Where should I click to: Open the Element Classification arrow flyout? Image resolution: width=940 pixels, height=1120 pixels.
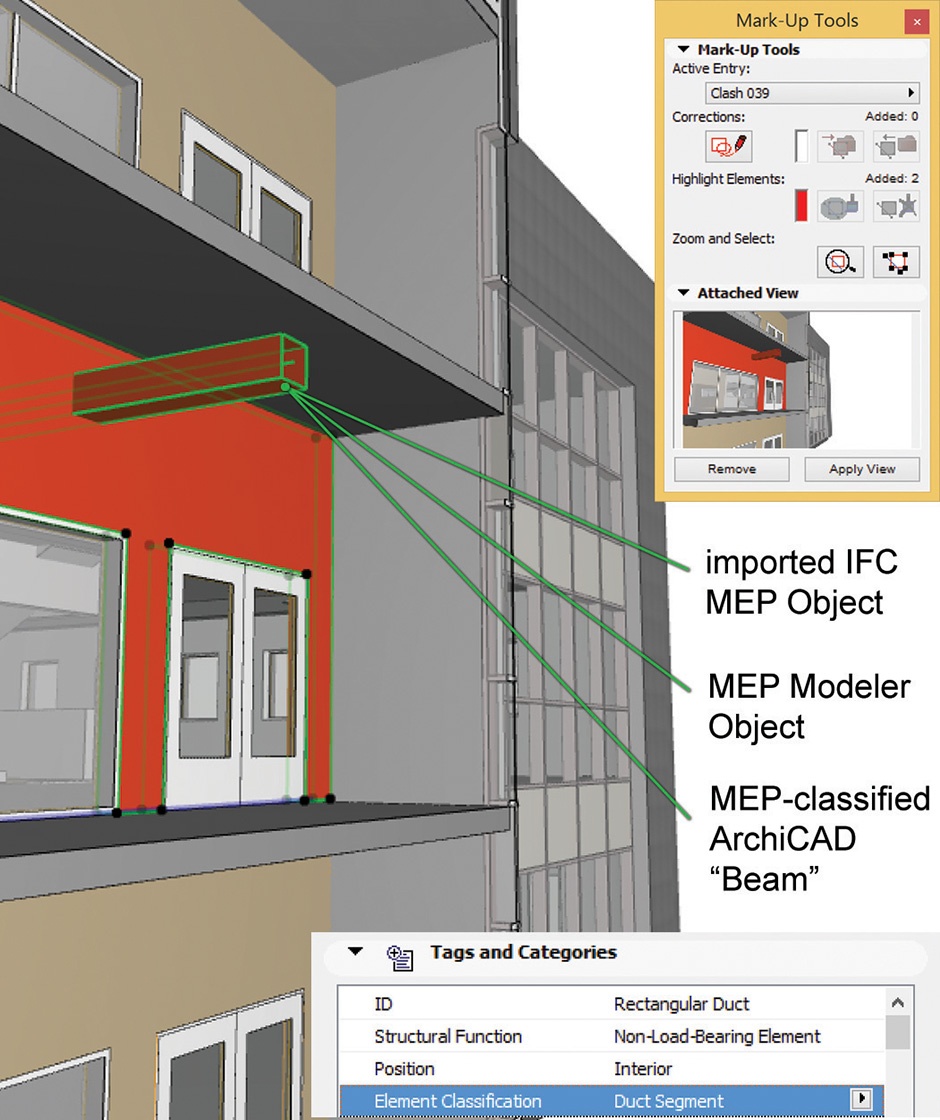[x=861, y=1099]
